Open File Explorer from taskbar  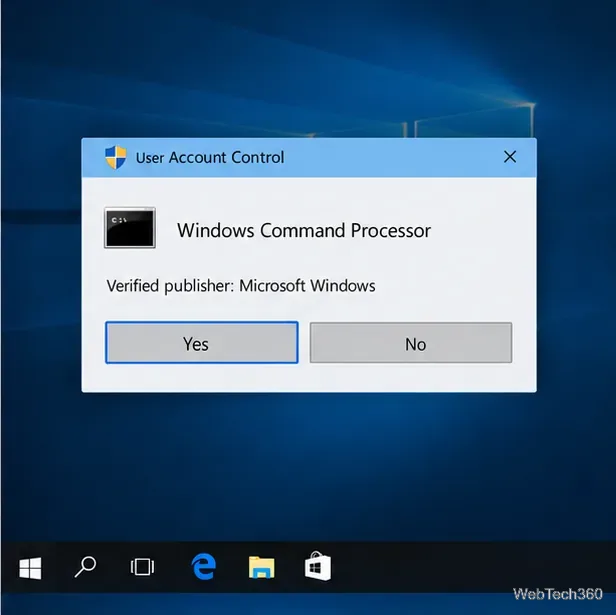coord(262,567)
